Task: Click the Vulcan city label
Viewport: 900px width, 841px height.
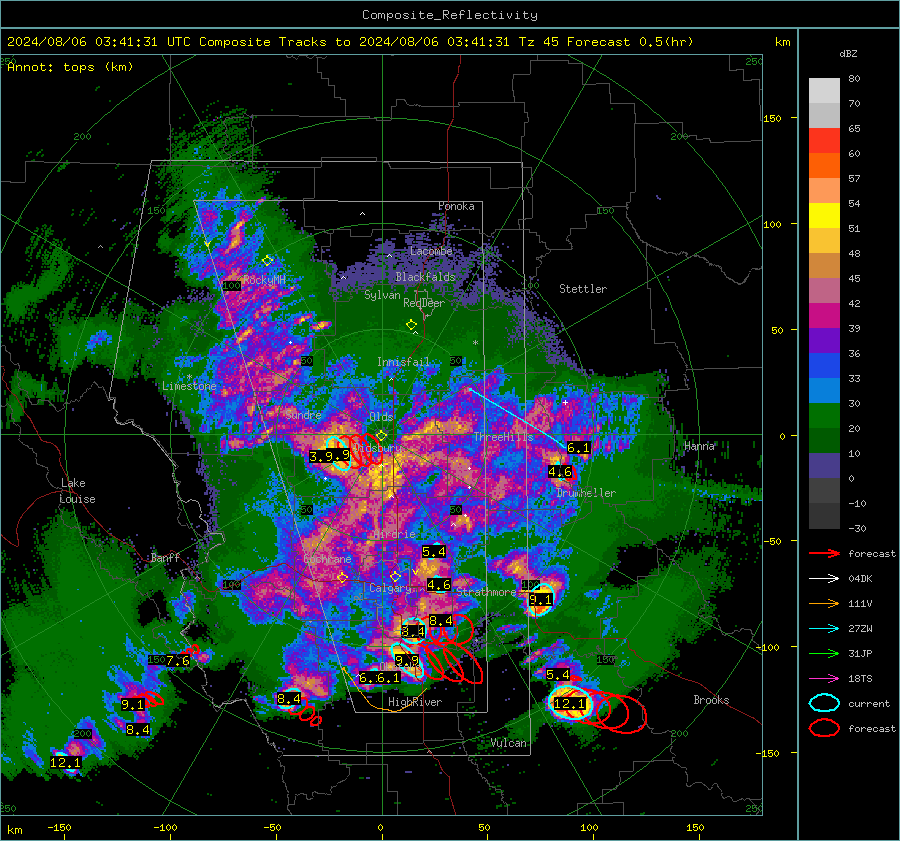Action: click(x=508, y=743)
